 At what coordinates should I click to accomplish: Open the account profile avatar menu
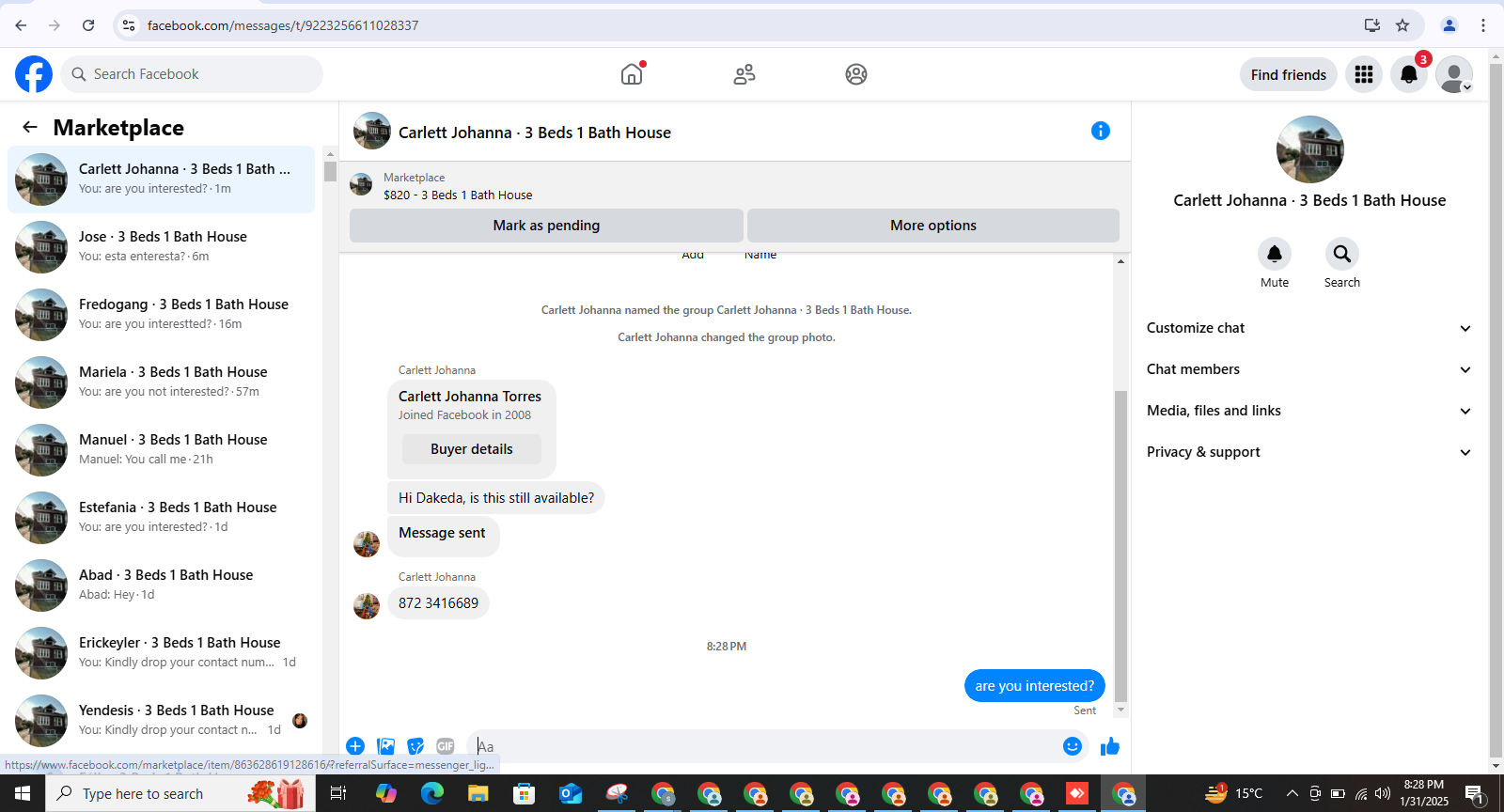(x=1454, y=74)
